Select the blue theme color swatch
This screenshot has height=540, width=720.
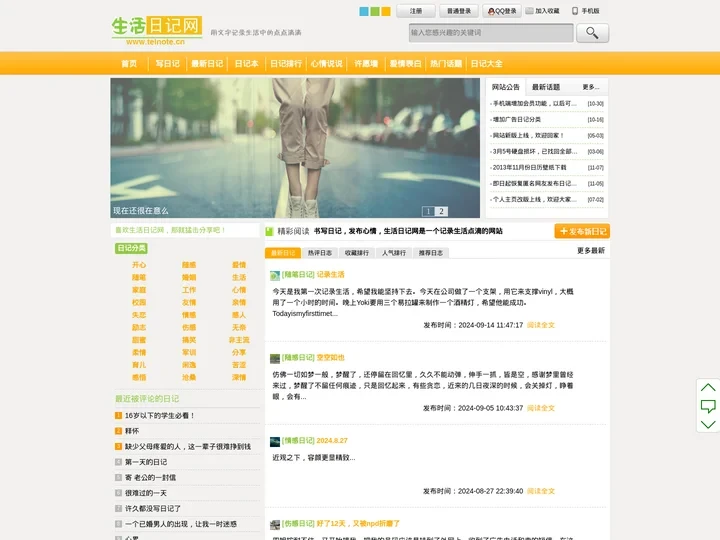point(364,11)
